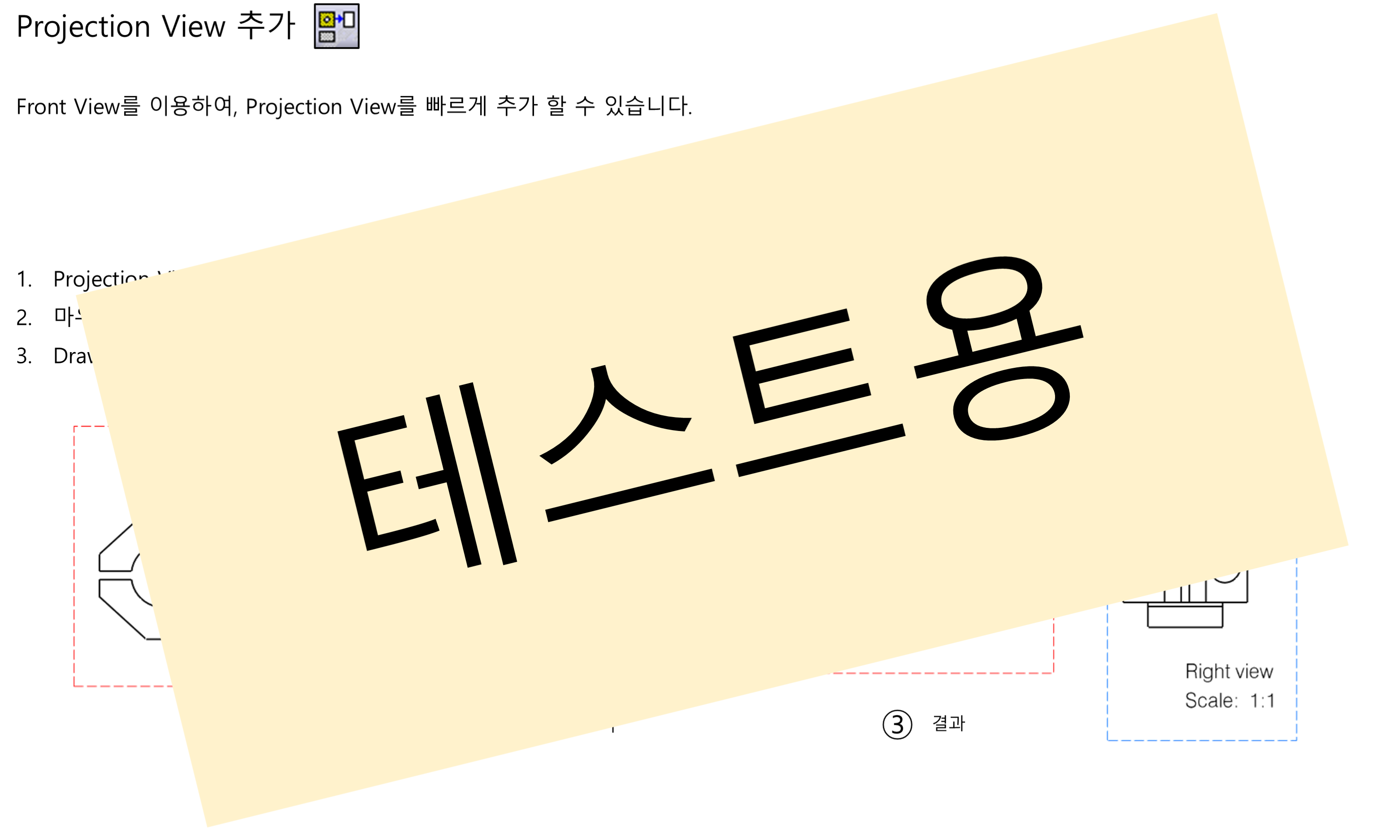Click the number 3. list marker
The width and height of the screenshot is (1400, 840).
tap(24, 356)
